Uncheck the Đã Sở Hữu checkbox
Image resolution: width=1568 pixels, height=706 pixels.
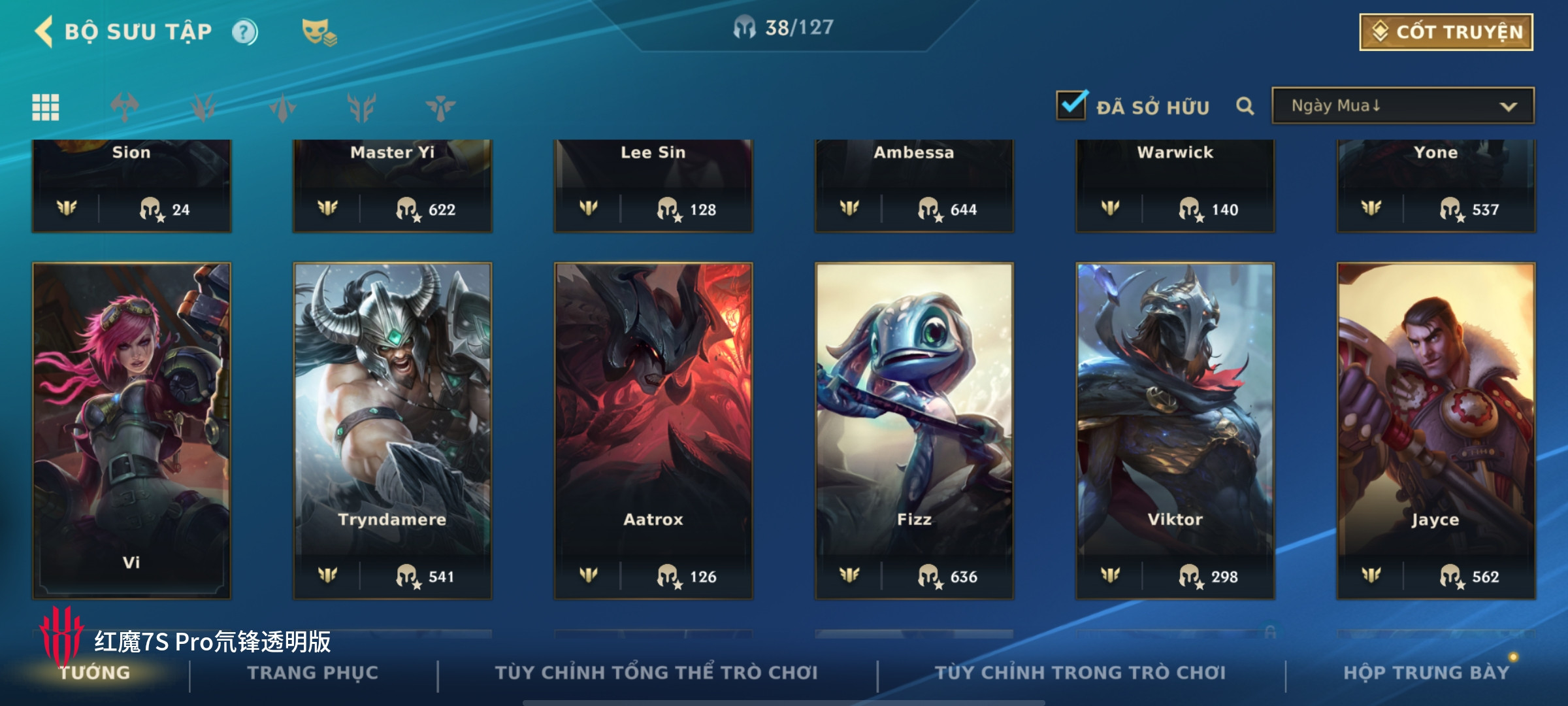click(x=1071, y=105)
